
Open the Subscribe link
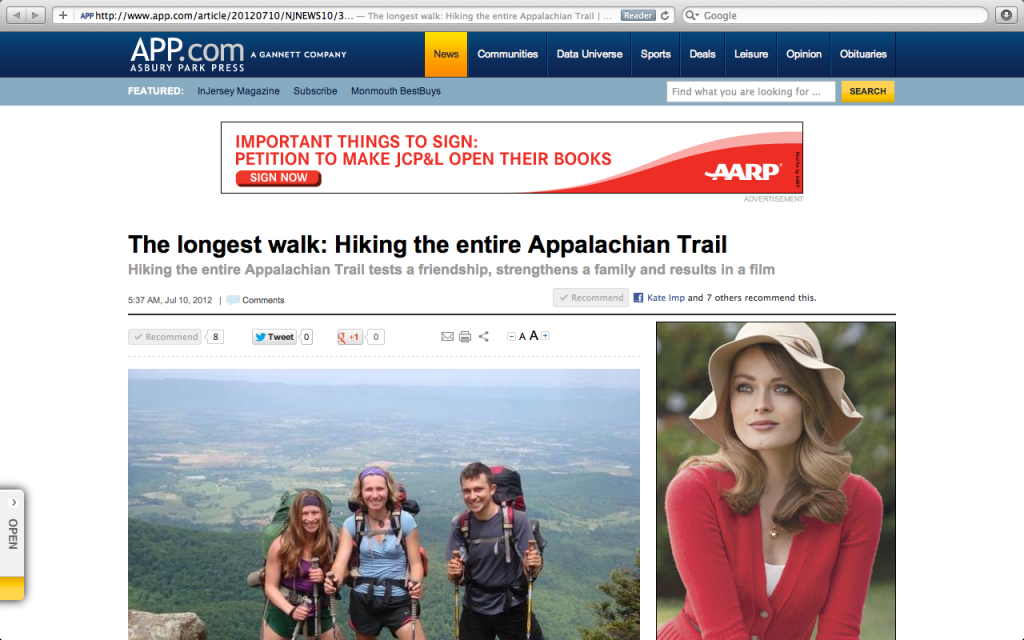[x=315, y=91]
